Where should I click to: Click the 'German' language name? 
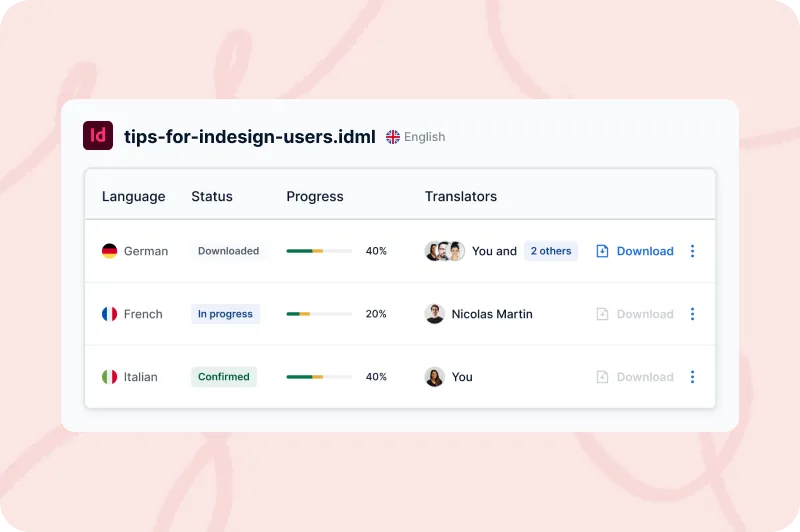point(146,251)
